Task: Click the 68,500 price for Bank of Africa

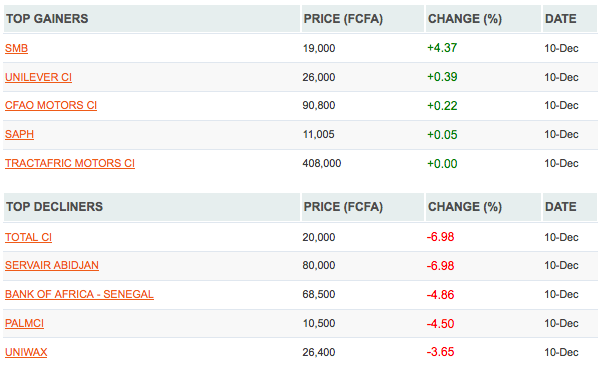Action: tap(319, 294)
